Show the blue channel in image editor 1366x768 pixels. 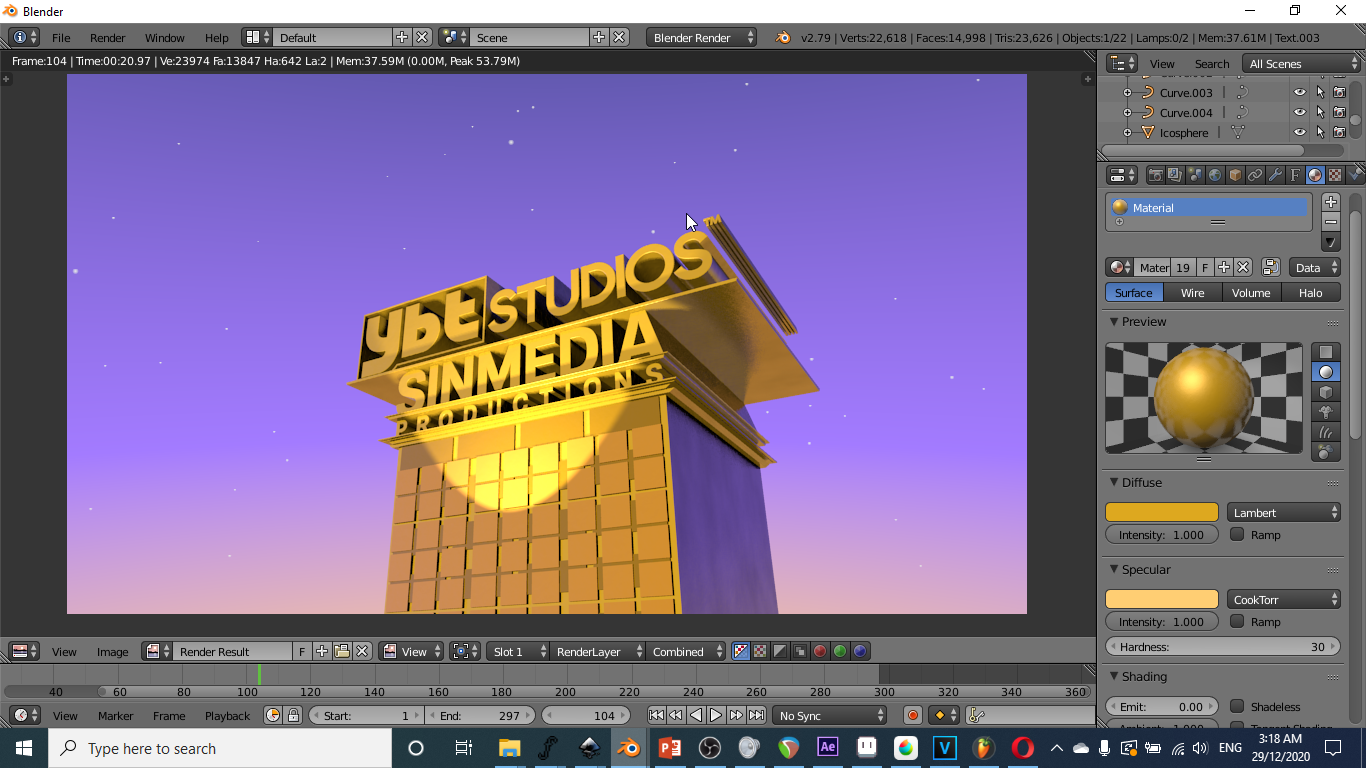click(860, 651)
